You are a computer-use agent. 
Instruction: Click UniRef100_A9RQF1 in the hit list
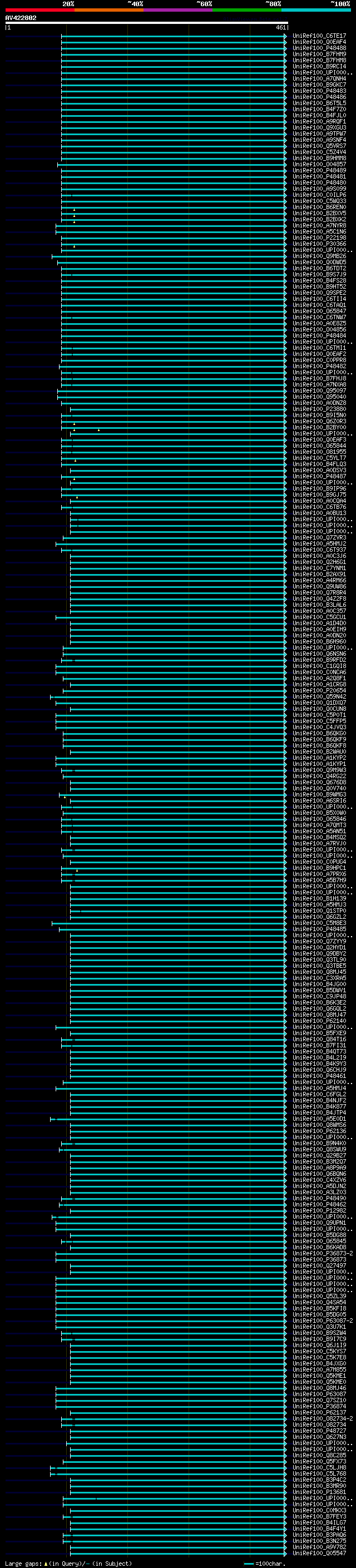click(x=319, y=121)
